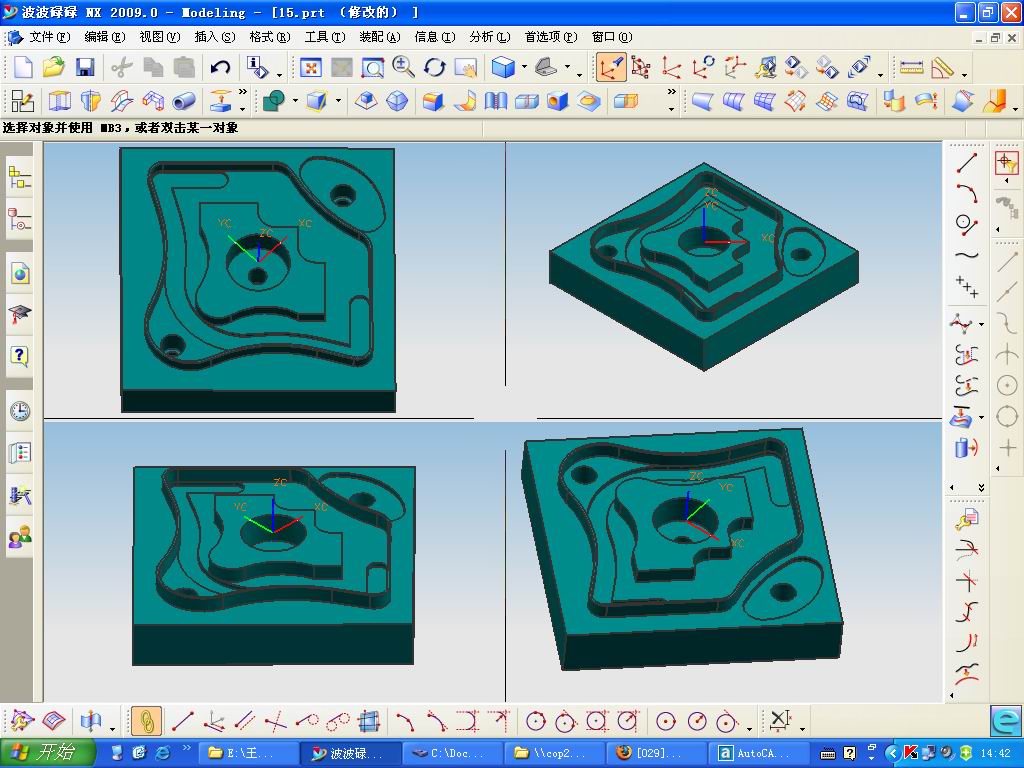Open the 插入(S) menu
The image size is (1024, 768).
(x=215, y=37)
